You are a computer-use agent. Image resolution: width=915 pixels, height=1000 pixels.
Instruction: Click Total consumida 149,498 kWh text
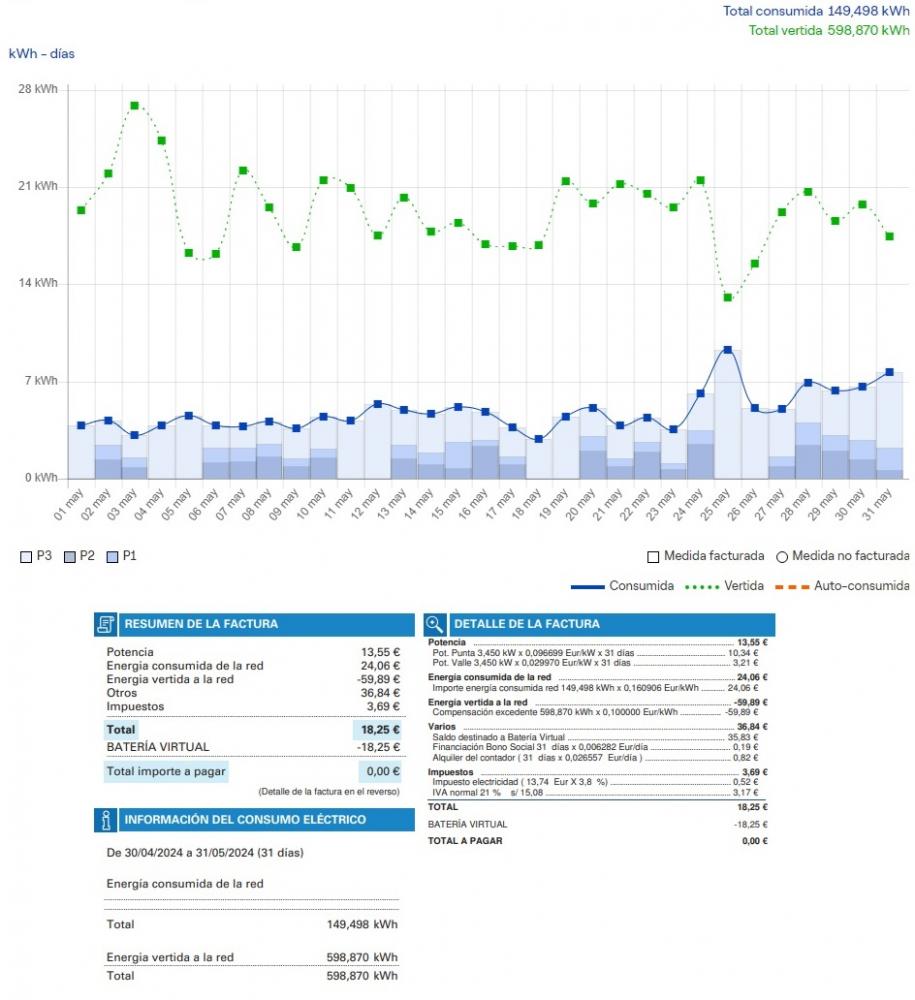click(816, 11)
